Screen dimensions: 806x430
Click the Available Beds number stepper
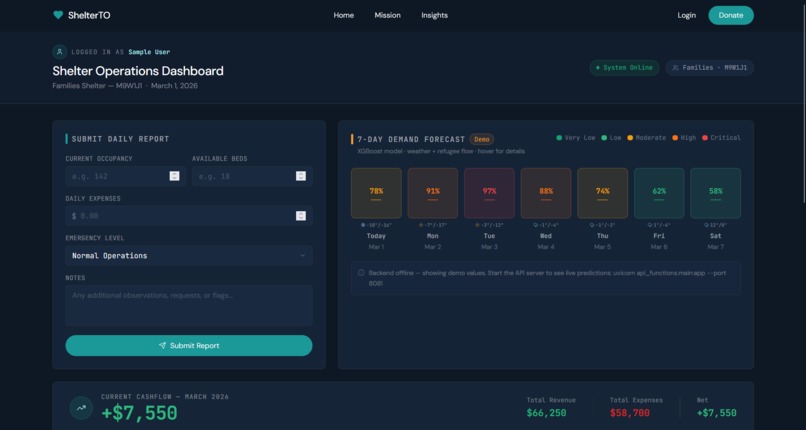click(x=301, y=176)
